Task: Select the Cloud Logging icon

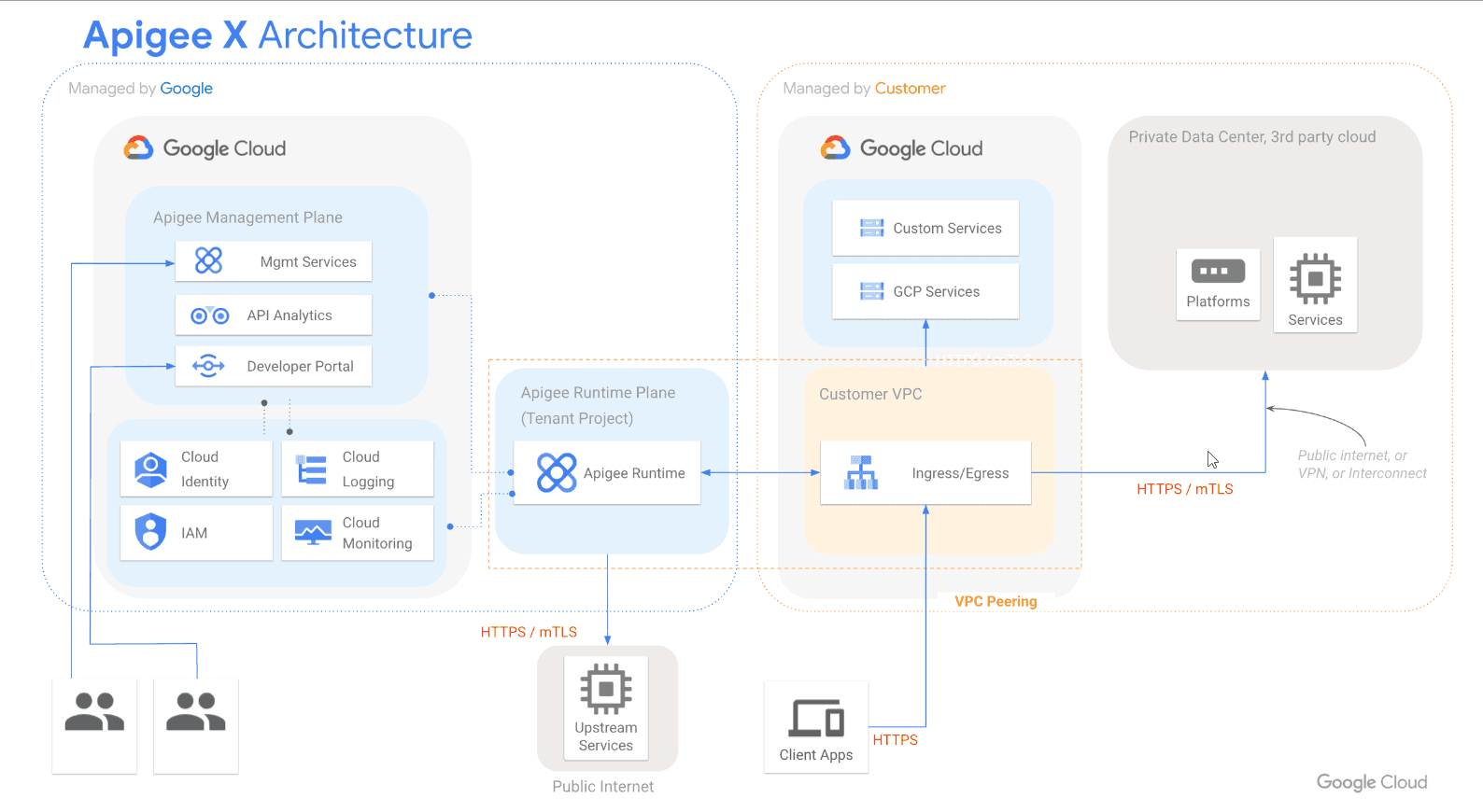Action: click(311, 469)
